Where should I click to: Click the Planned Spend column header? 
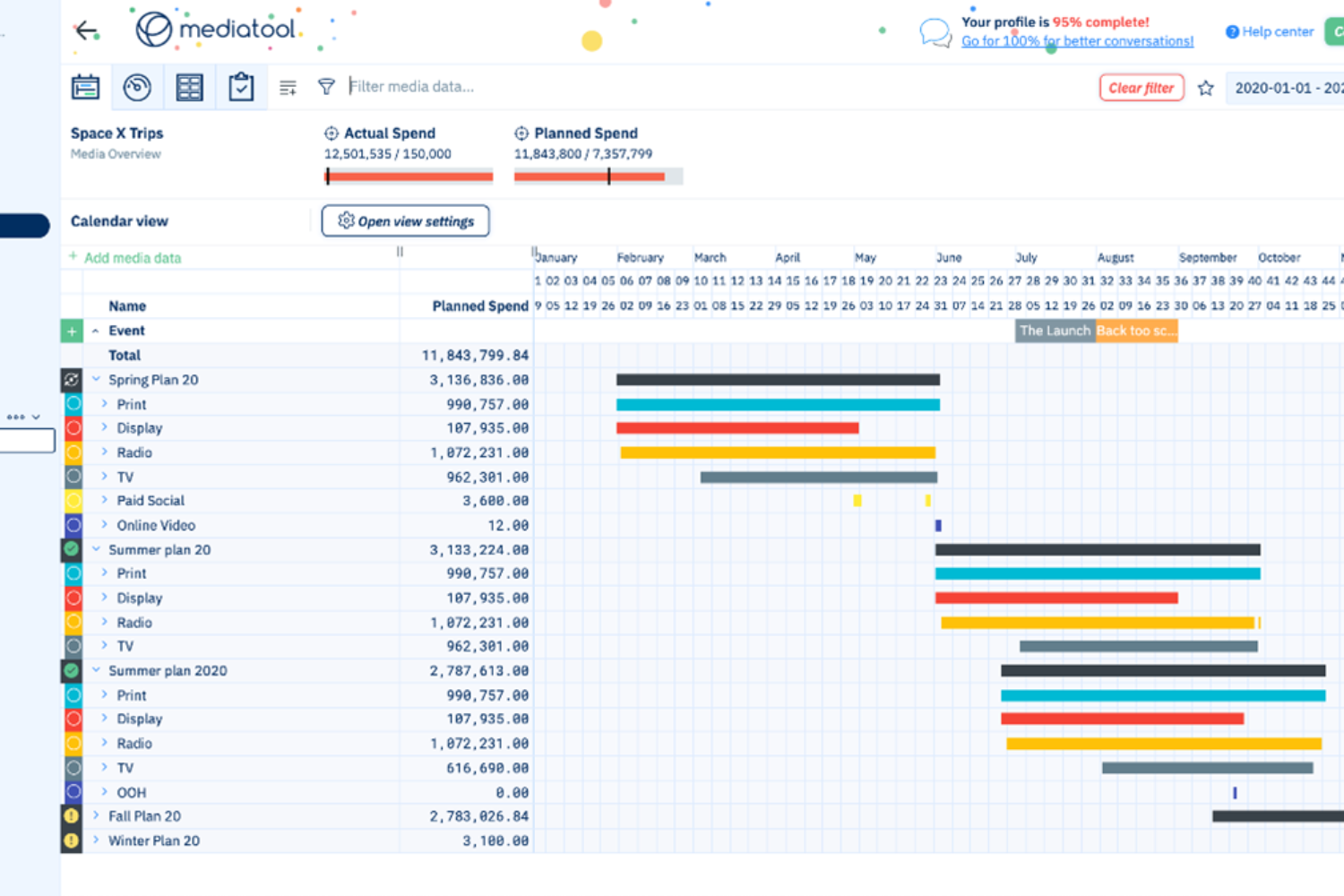coord(479,306)
